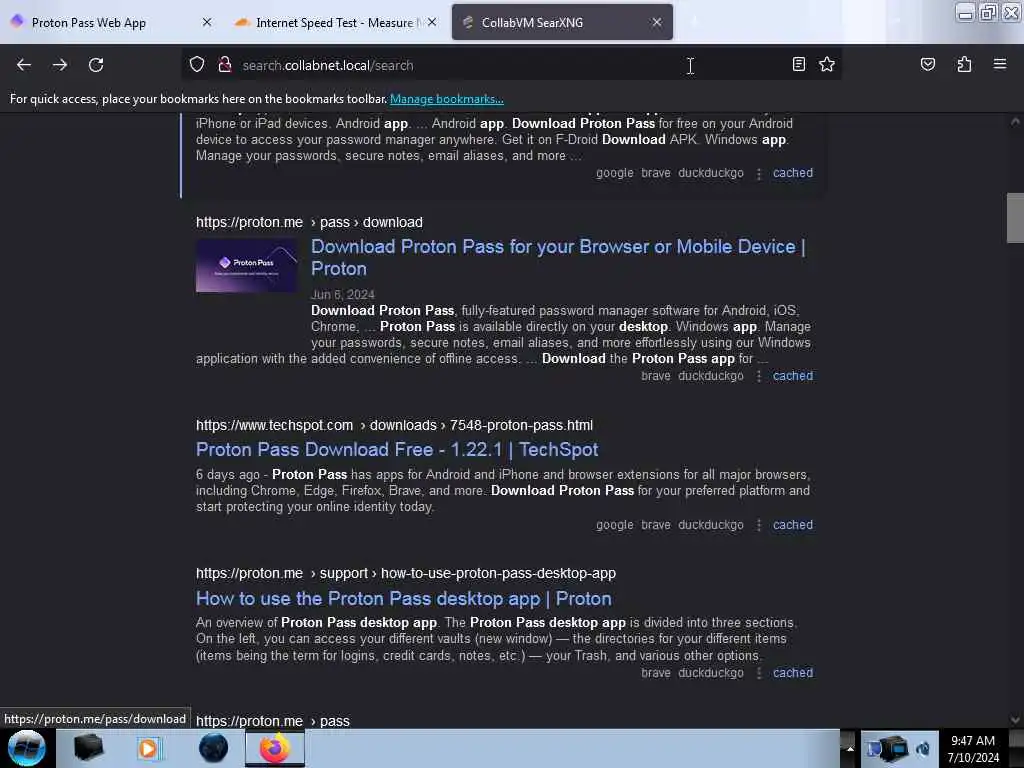The width and height of the screenshot is (1024, 768).
Task: Expand options menu for desktop app support result
Action: (x=759, y=673)
